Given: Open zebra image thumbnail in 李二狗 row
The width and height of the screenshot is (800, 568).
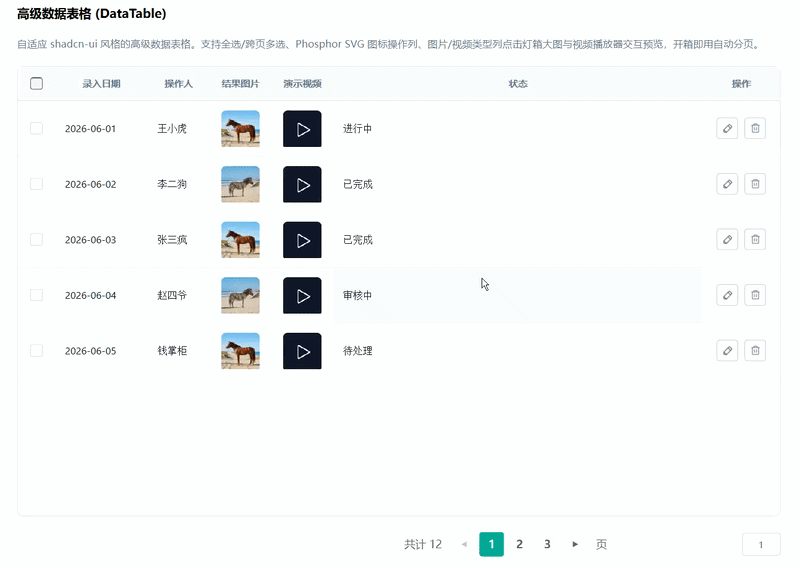Looking at the screenshot, I should [x=240, y=184].
